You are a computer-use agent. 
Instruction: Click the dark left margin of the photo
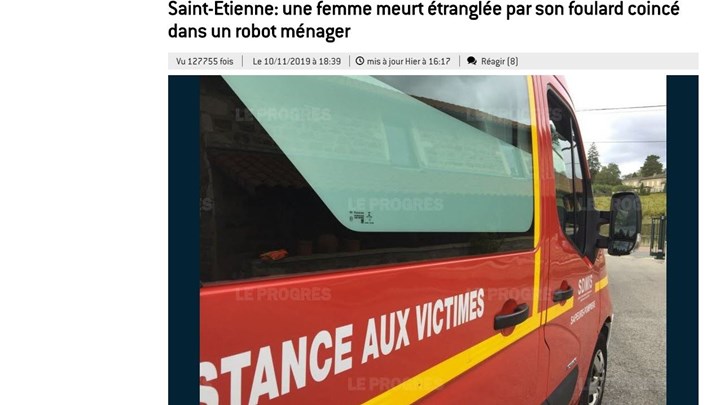coord(184,240)
